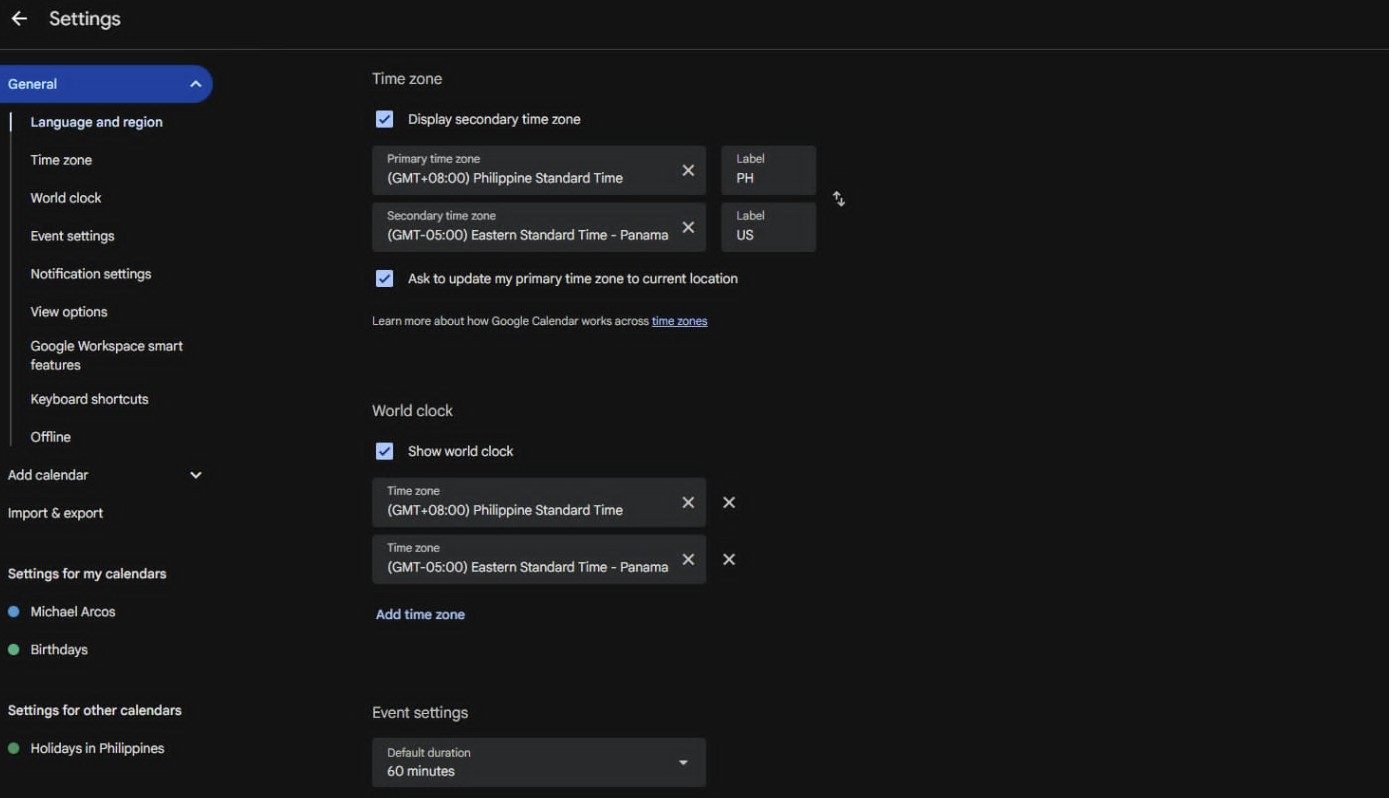The height and width of the screenshot is (798, 1389).
Task: Clear the secondary time zone field
Action: click(688, 227)
